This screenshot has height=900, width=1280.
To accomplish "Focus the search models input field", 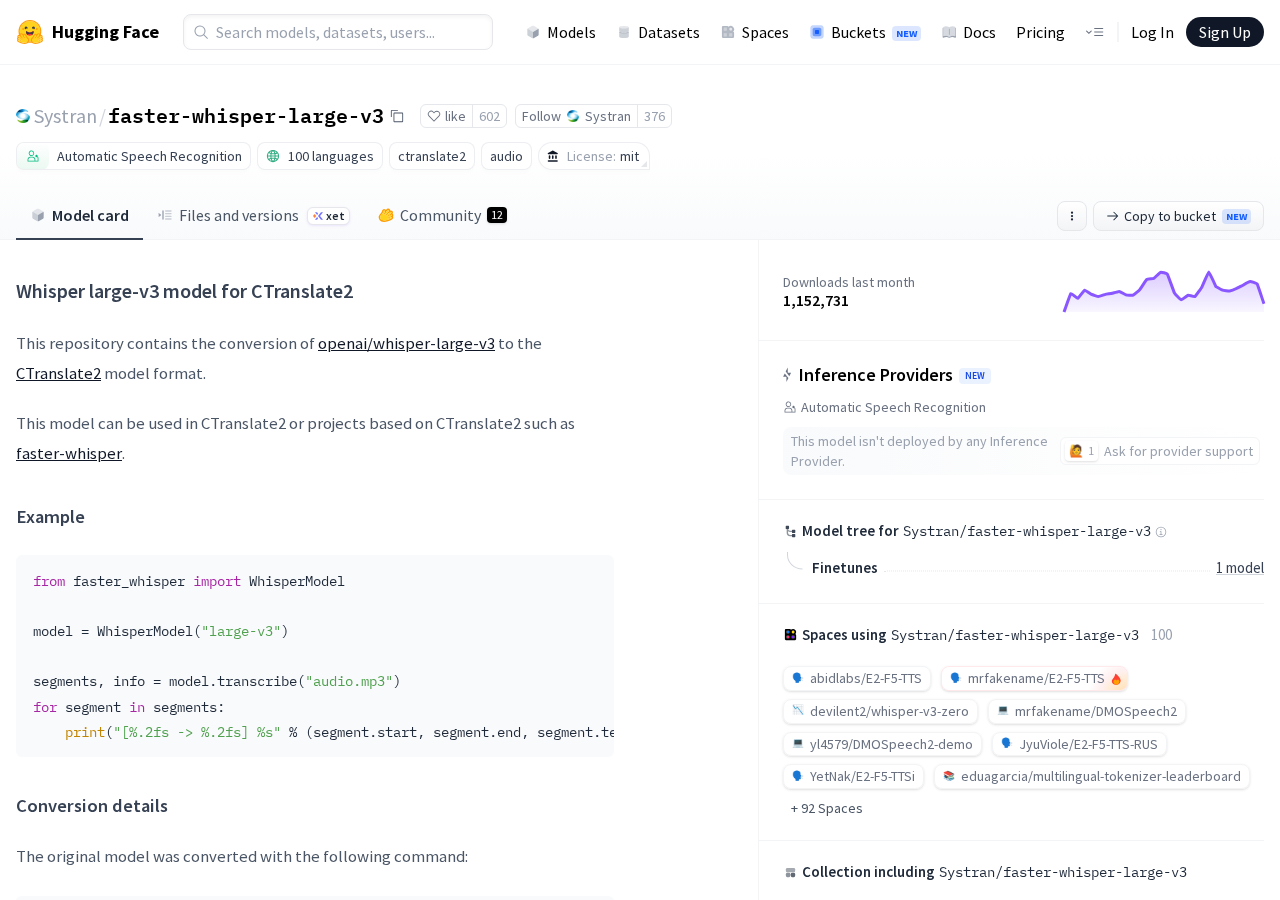I will click(x=338, y=32).
